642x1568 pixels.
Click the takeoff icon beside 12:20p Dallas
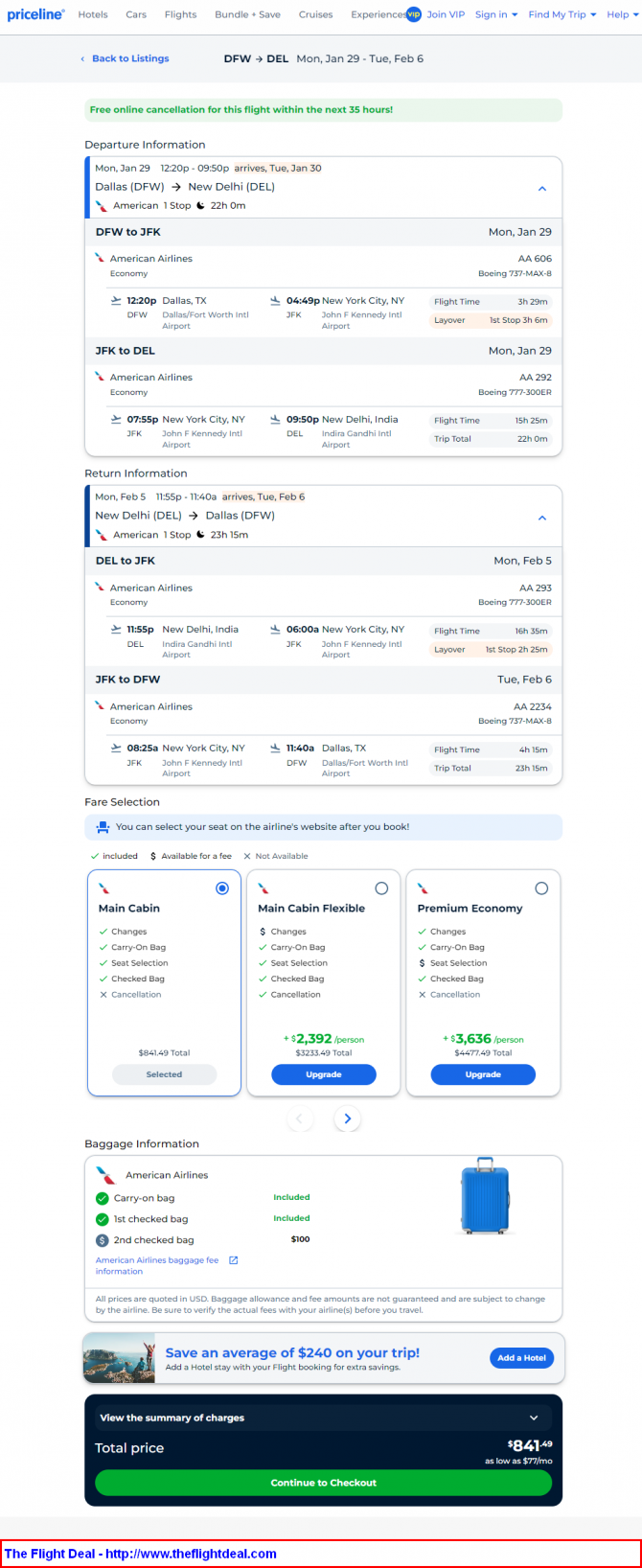[117, 300]
